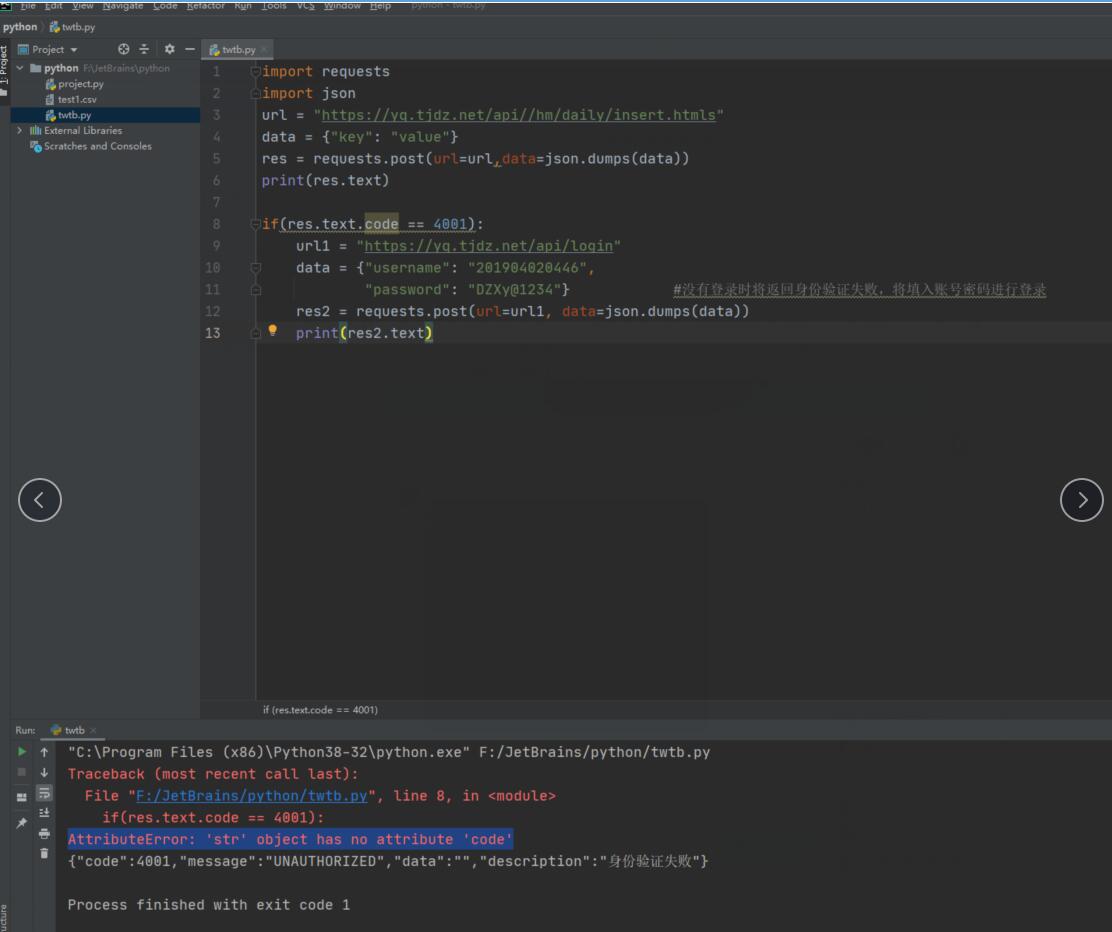
Task: Switch to the twtb.py editor tab
Action: pyautogui.click(x=237, y=49)
